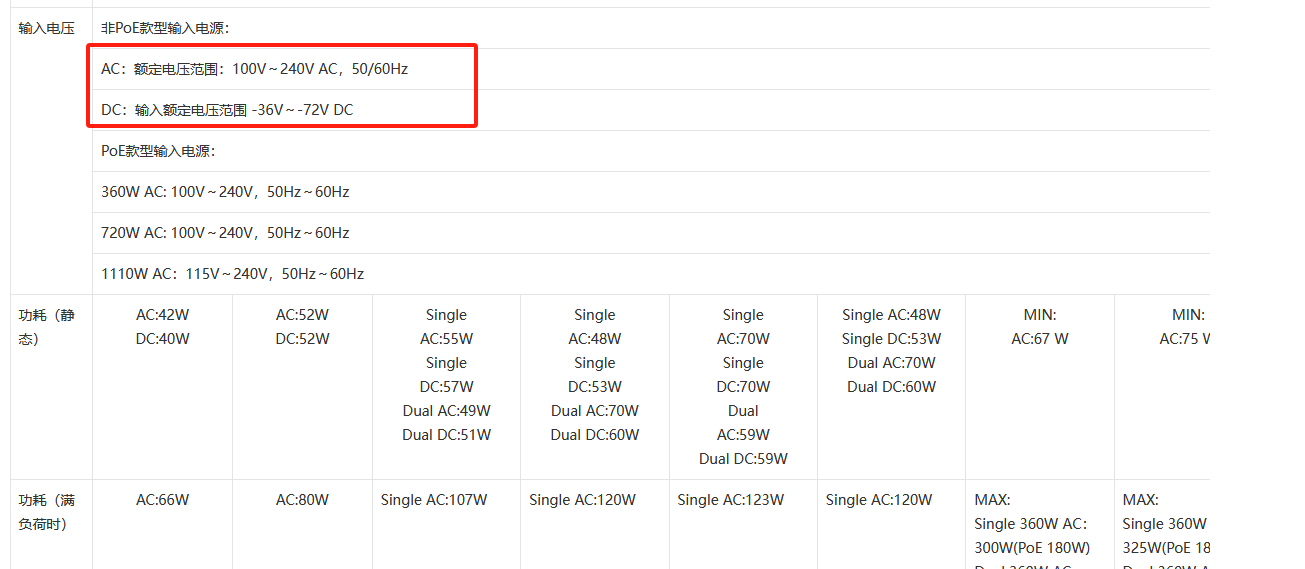
Task: Click the 720W AC input power row
Action: (225, 233)
